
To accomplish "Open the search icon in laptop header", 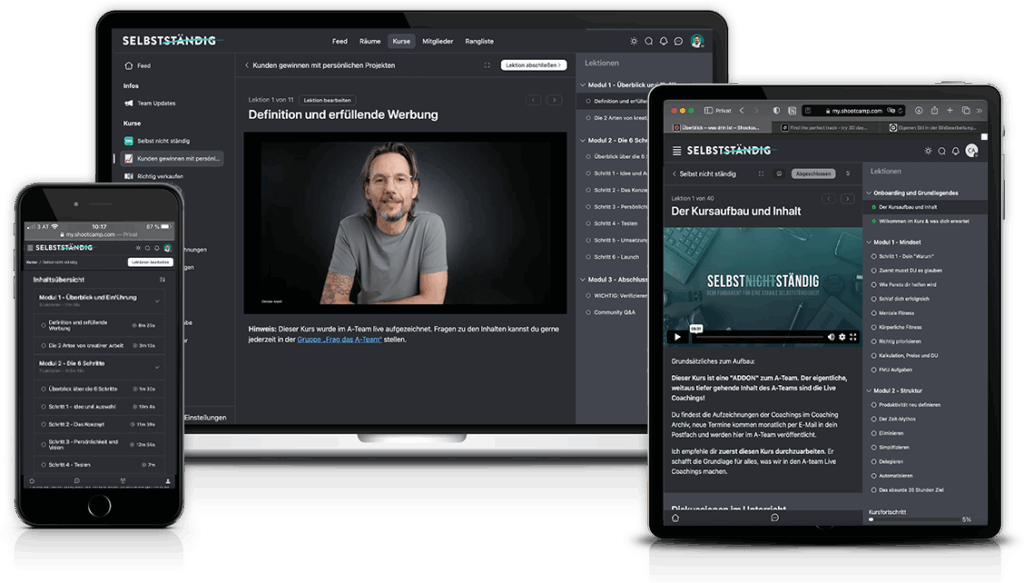I will tap(648, 41).
